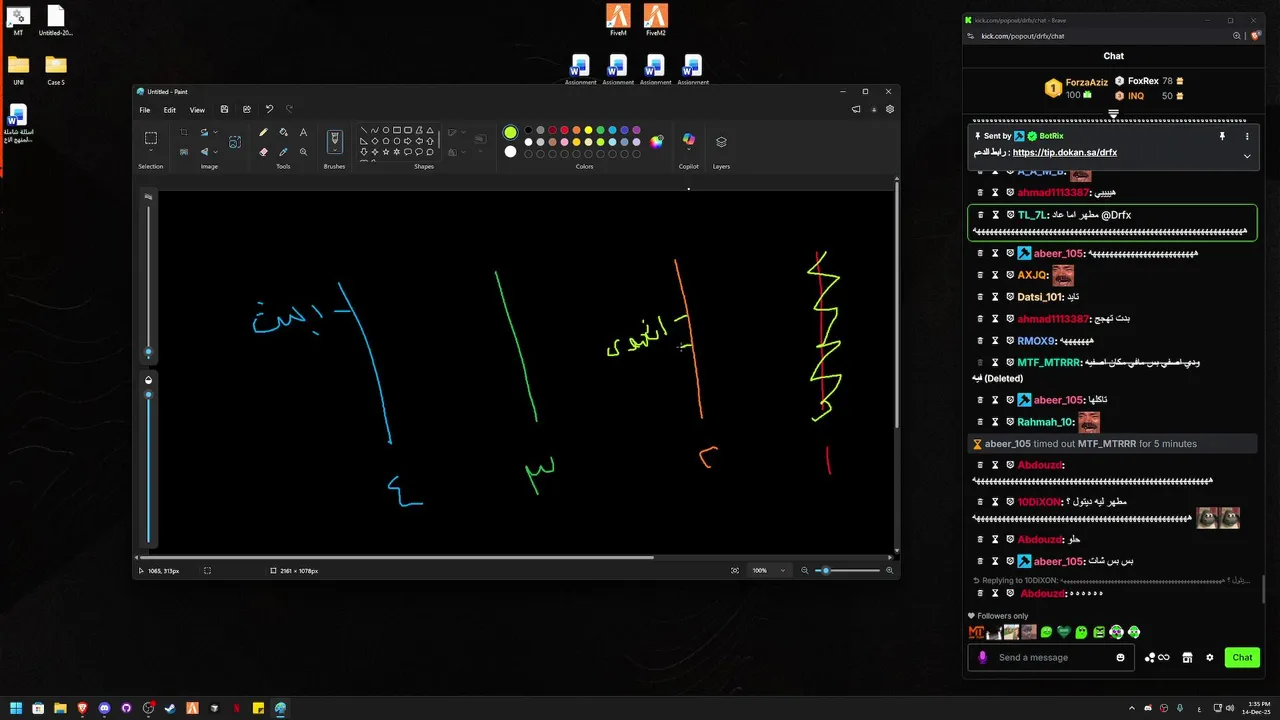
Task: Select the Pencil tool in Paint
Action: 263,132
